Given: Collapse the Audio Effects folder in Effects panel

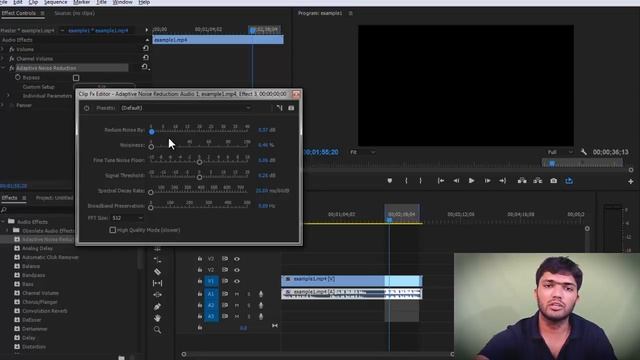Looking at the screenshot, I should 3,222.
